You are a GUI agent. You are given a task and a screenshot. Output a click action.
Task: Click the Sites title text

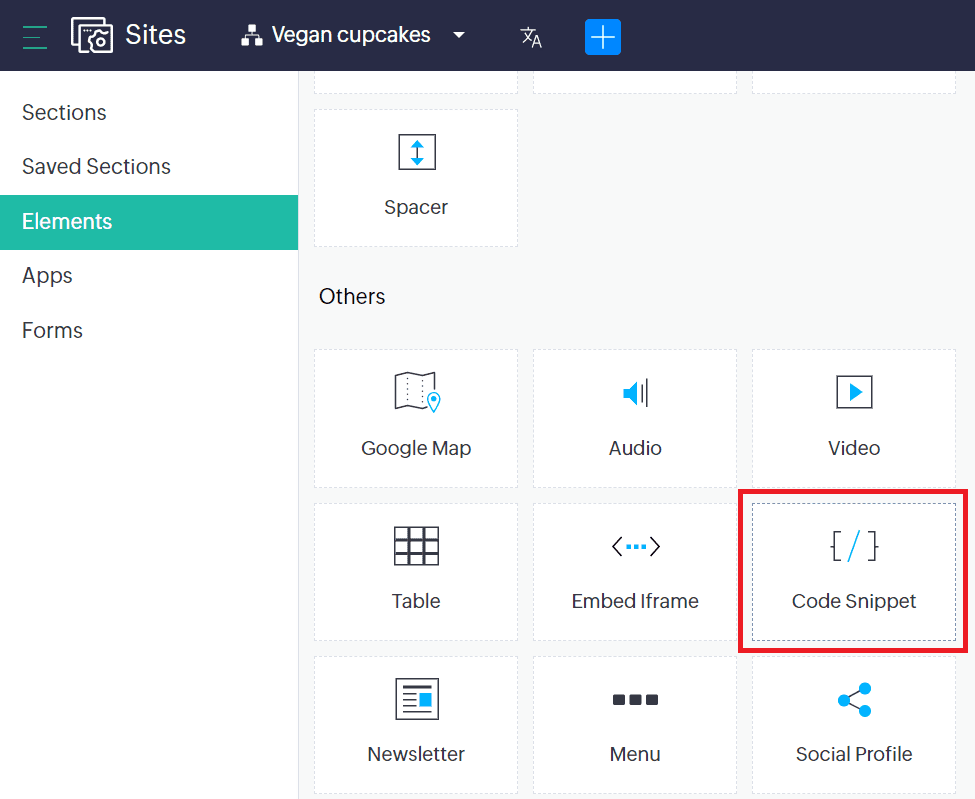155,35
